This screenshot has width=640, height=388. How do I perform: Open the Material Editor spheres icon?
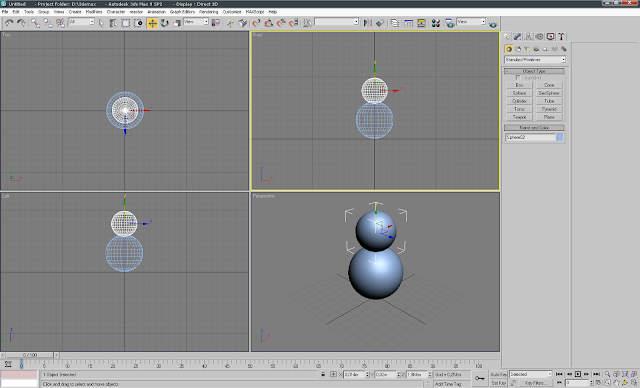[436, 23]
